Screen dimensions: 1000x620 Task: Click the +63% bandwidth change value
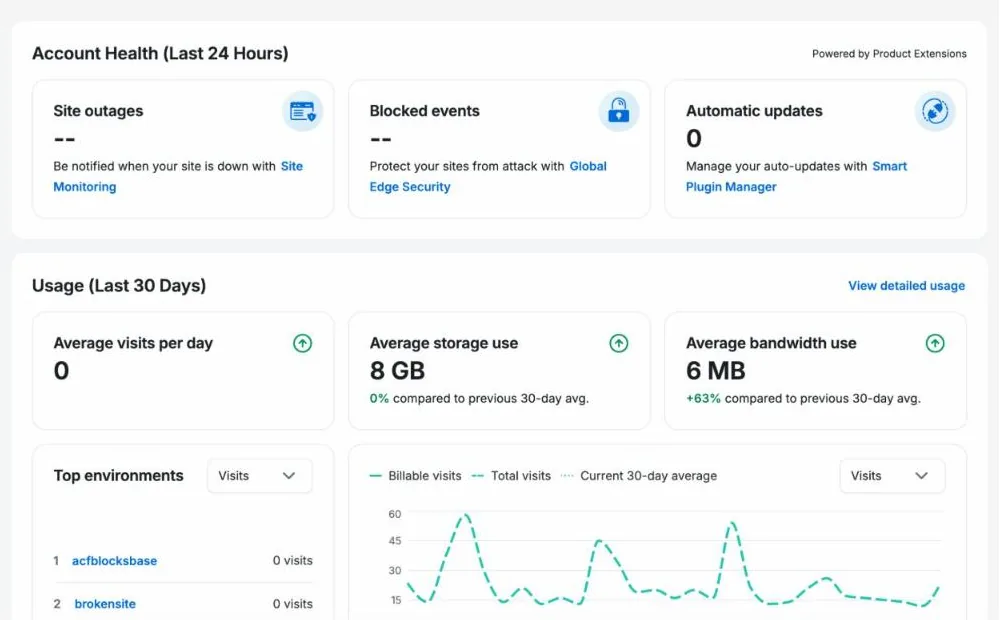point(703,399)
